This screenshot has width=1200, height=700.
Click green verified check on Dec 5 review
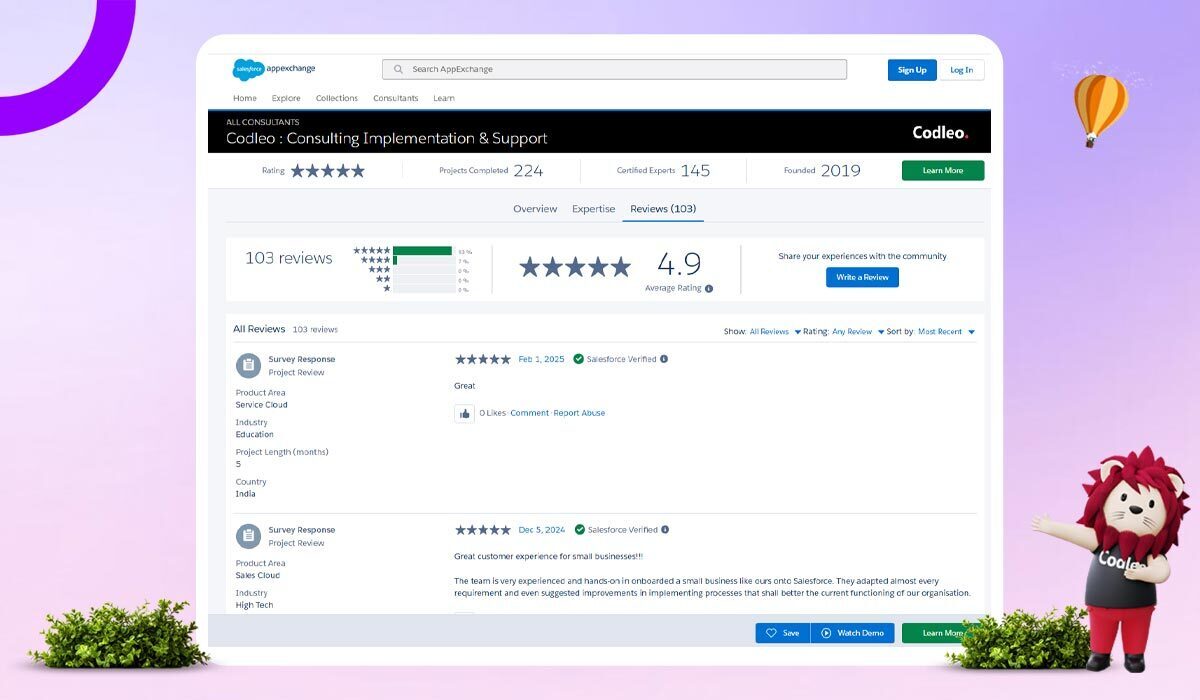579,530
